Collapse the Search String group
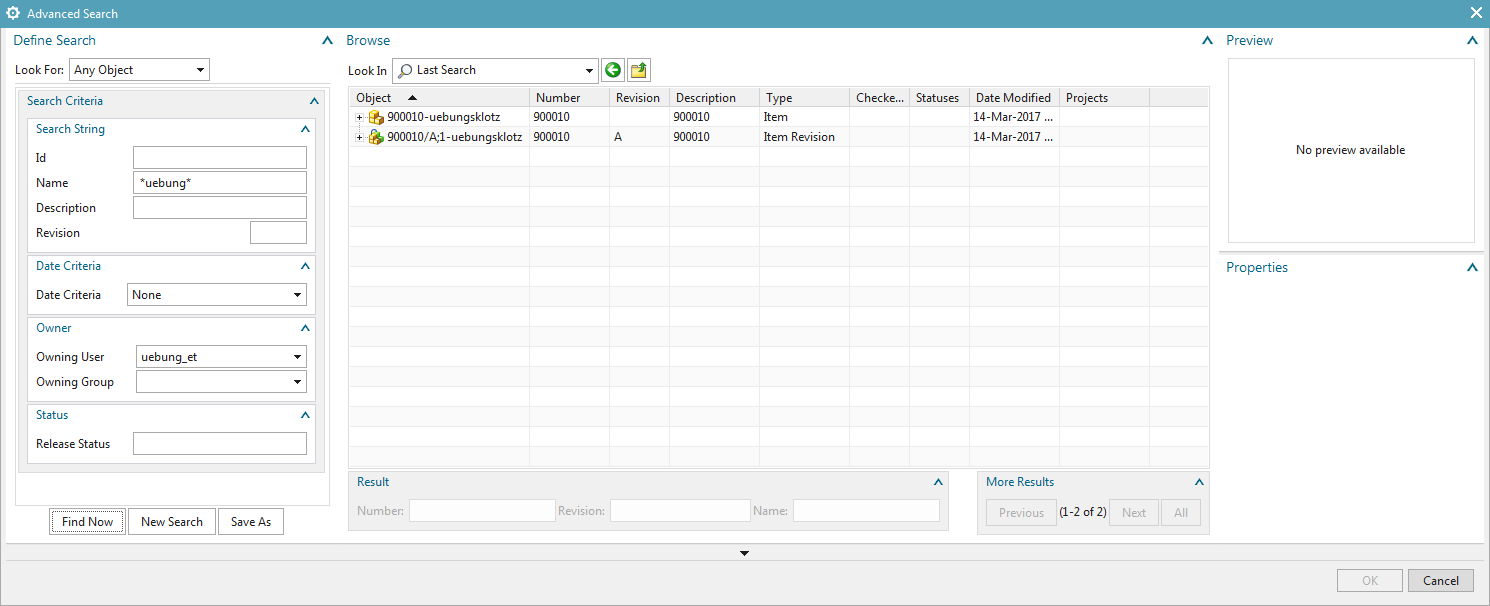This screenshot has height=606, width=1490. point(305,129)
